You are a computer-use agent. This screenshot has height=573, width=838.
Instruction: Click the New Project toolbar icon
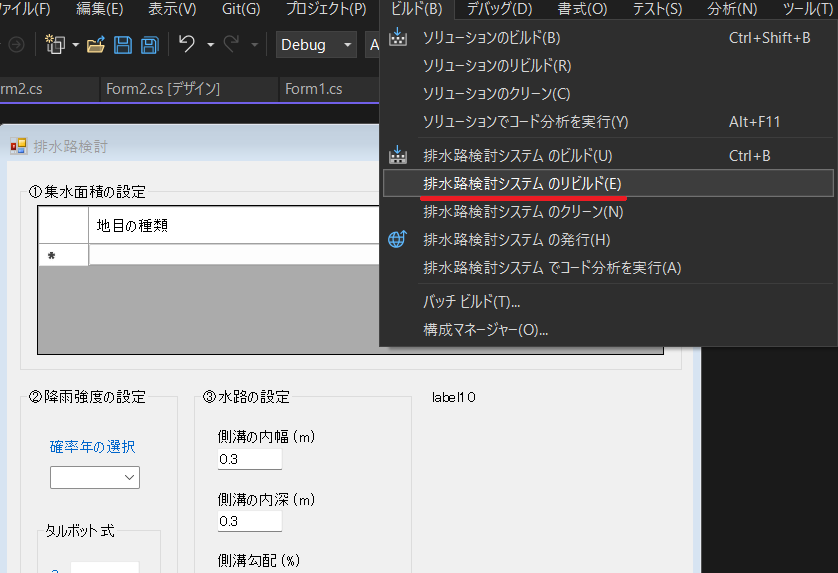(x=54, y=45)
